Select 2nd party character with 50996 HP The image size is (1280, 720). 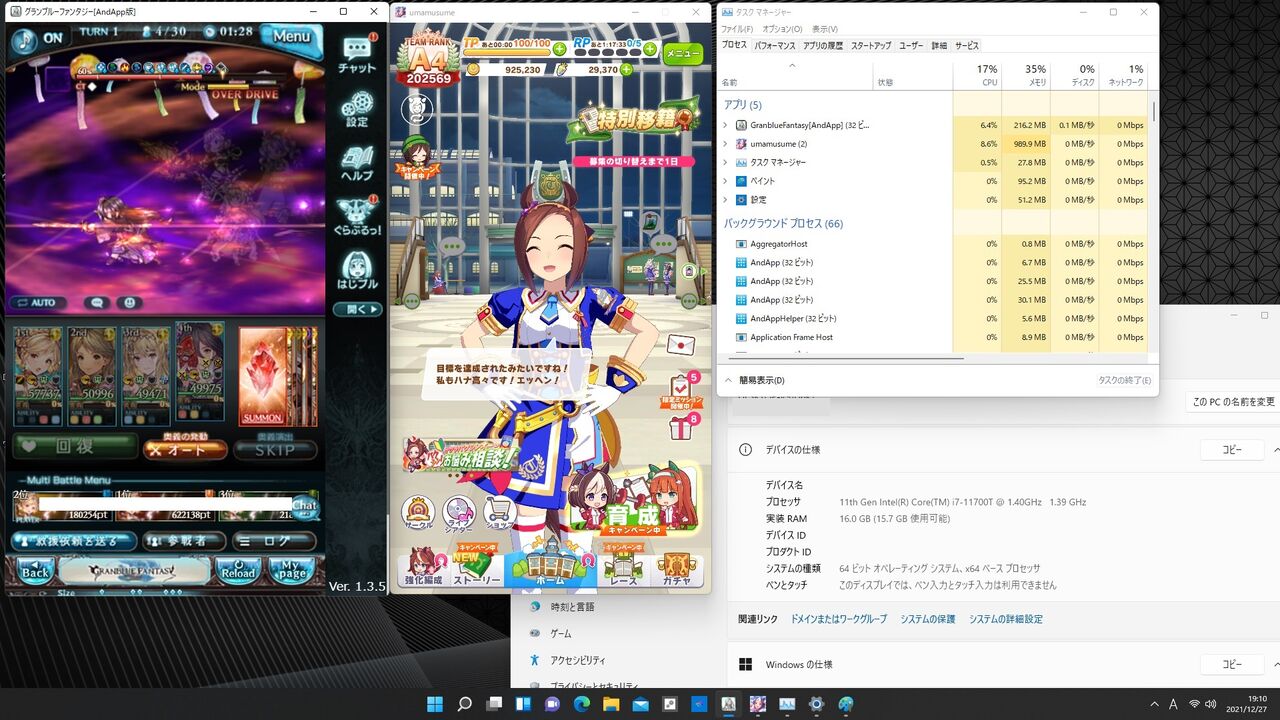(91, 375)
